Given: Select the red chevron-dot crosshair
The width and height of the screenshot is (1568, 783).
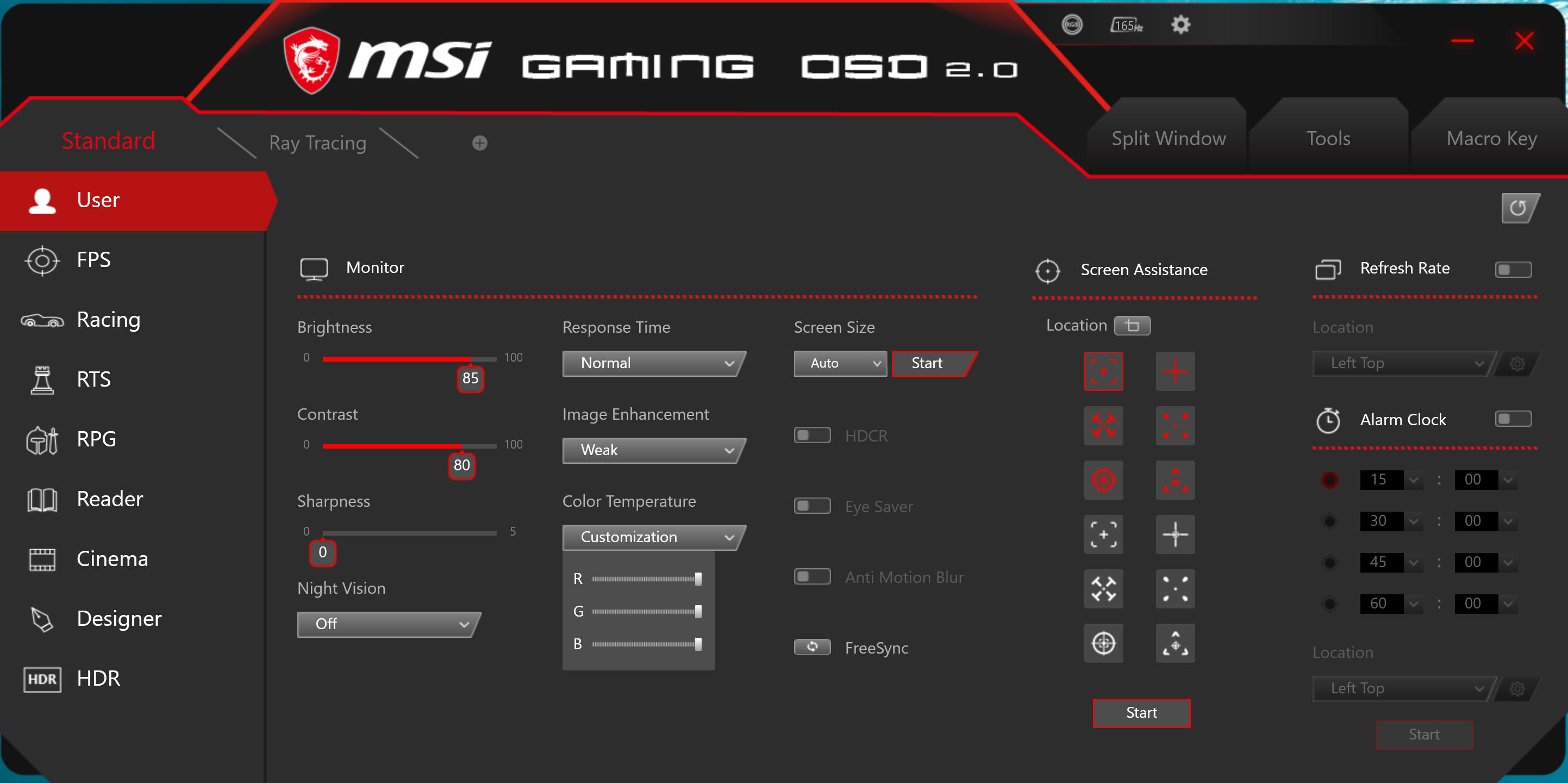Looking at the screenshot, I should click(1176, 480).
